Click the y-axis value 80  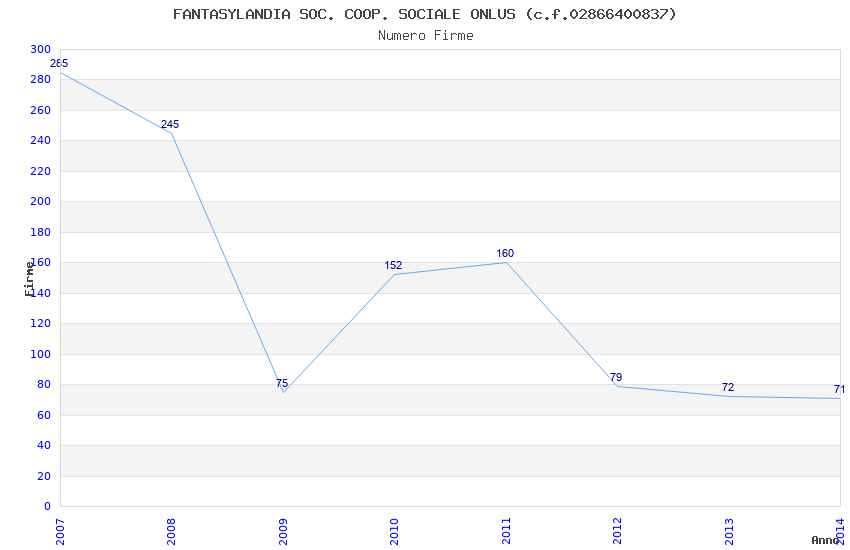43,385
